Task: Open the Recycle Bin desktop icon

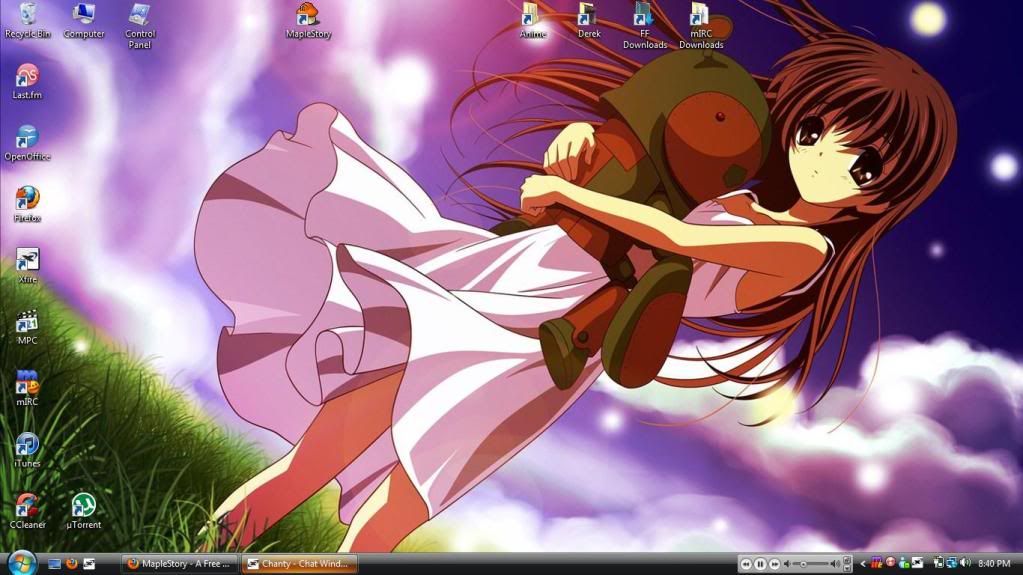Action: (x=27, y=21)
